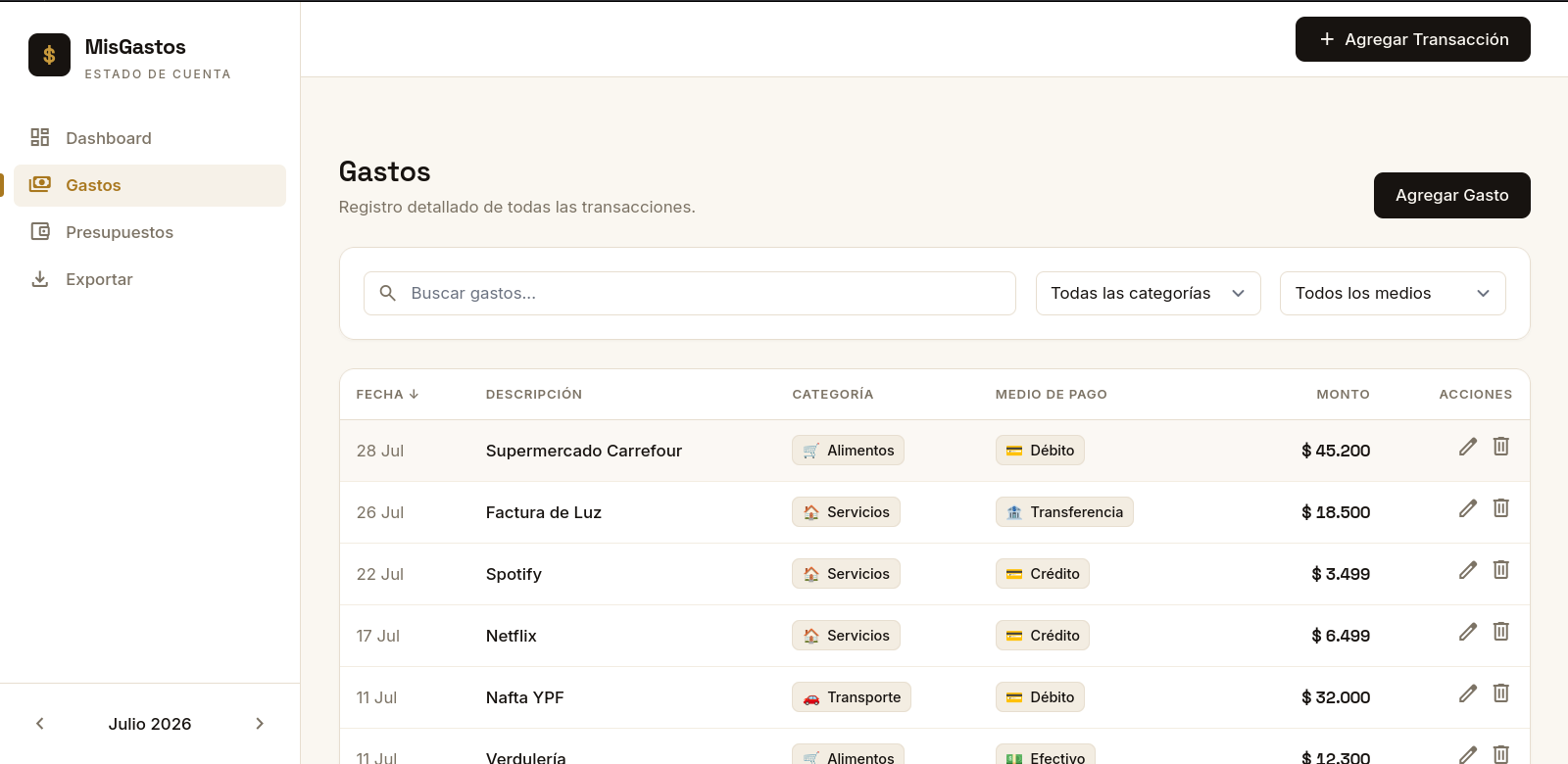Click the 17 Jul date cell
The image size is (1568, 764).
tap(378, 636)
